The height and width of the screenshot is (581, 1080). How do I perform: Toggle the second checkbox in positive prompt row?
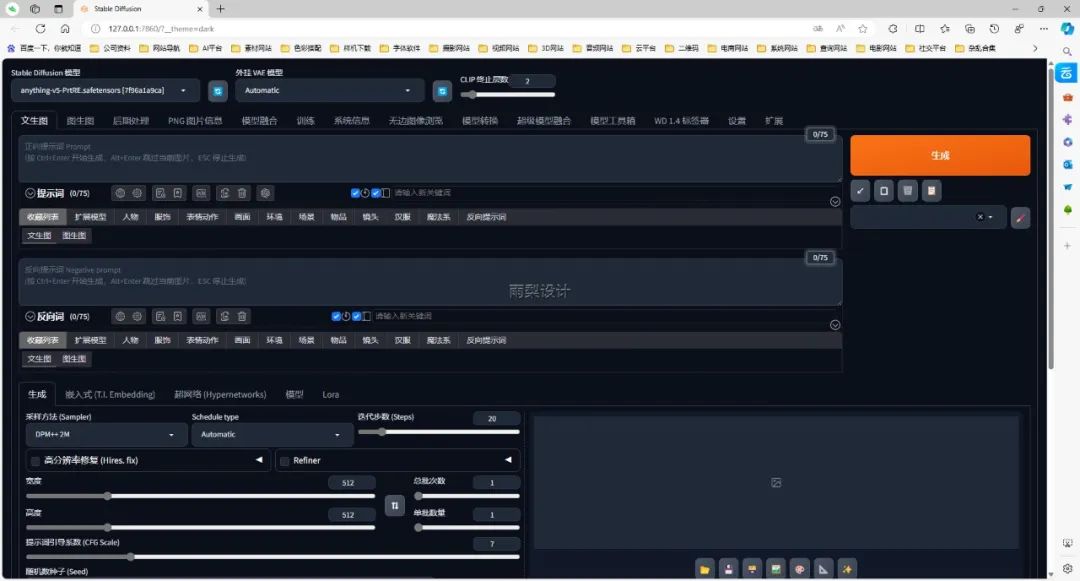tap(376, 193)
